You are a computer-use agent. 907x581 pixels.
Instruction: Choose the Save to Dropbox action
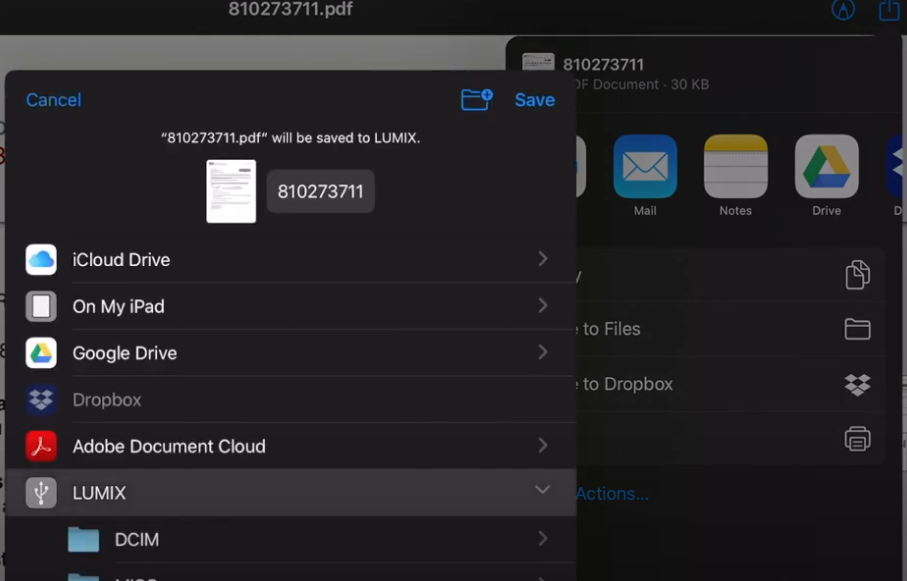pos(730,384)
